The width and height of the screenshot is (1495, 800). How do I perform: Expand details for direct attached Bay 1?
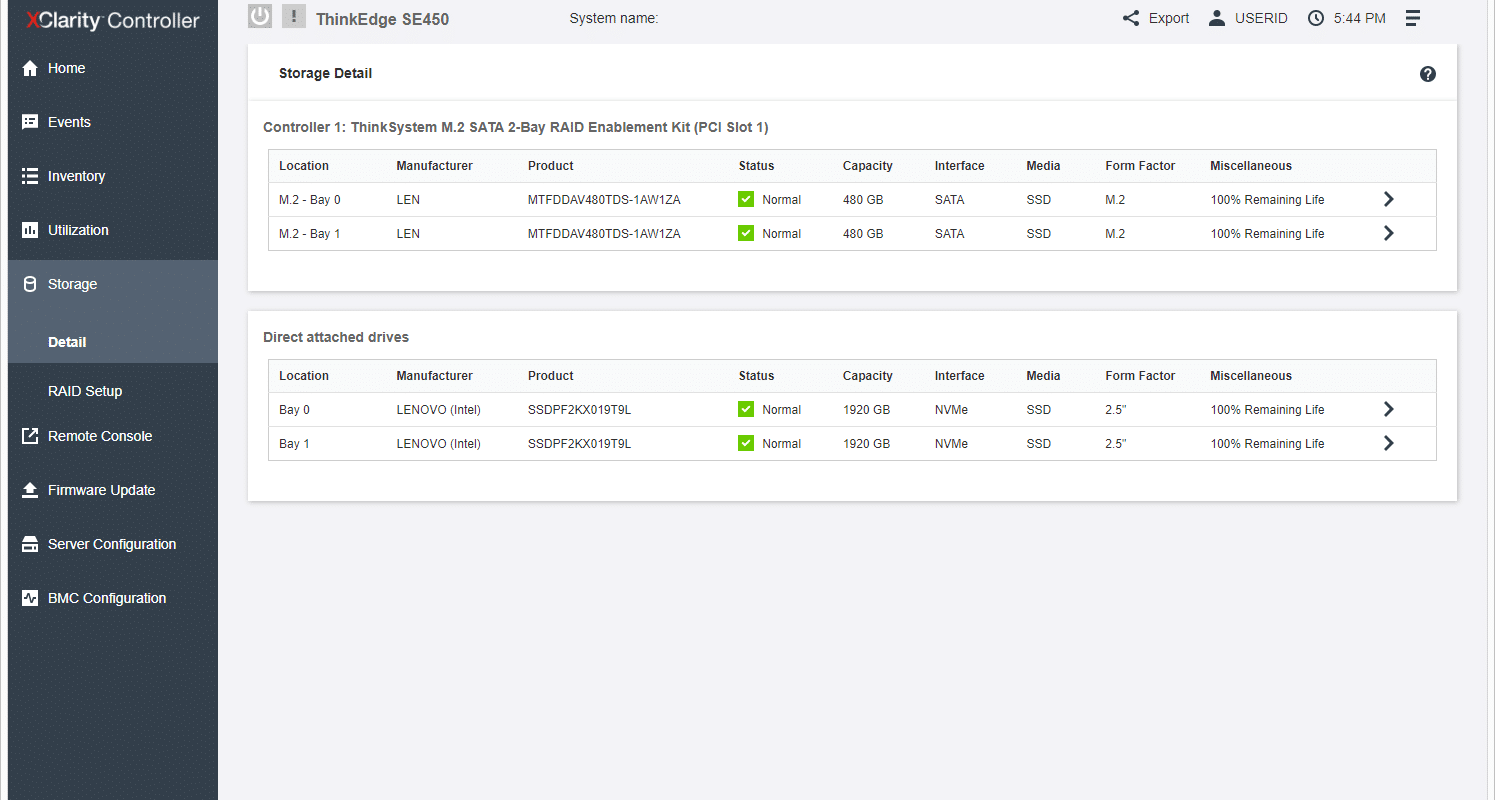[1388, 443]
